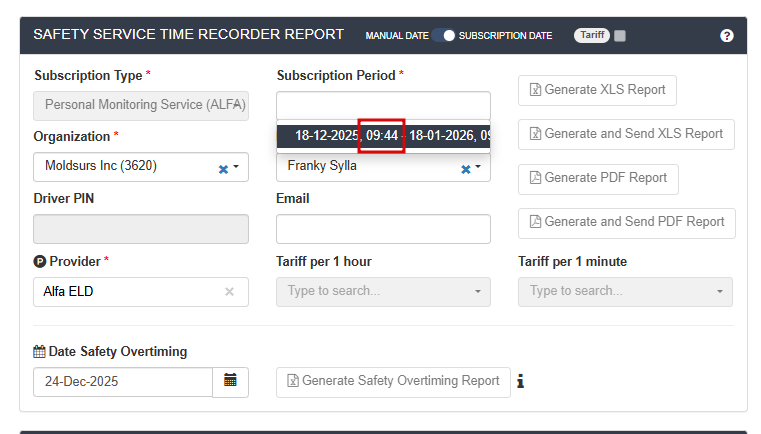Click the Date Safety Overtiming calendar icon
The width and height of the screenshot is (761, 434).
39,351
